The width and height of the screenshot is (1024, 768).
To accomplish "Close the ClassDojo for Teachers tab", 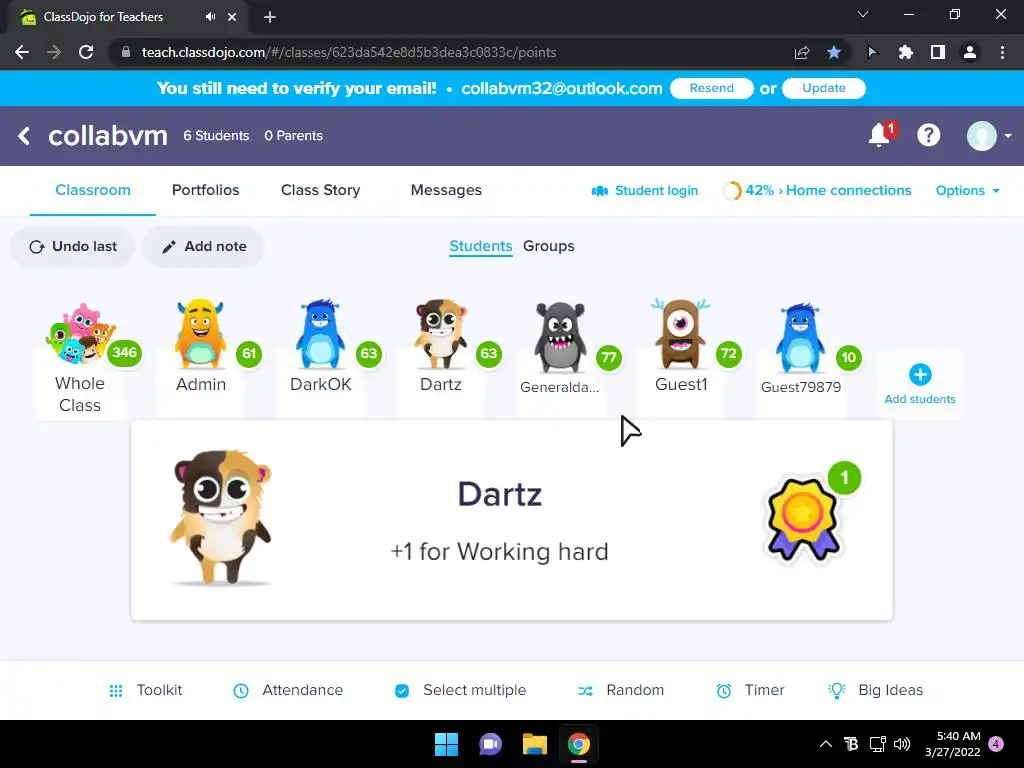I will click(232, 17).
